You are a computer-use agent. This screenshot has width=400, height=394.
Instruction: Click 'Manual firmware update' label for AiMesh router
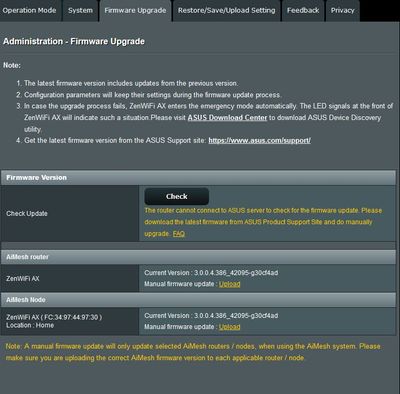[x=181, y=284]
